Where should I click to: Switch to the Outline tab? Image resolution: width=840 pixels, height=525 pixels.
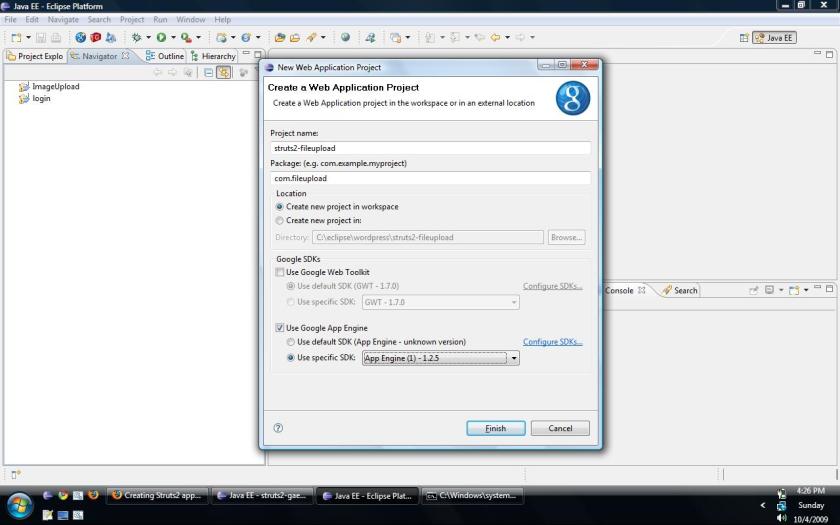(165, 56)
